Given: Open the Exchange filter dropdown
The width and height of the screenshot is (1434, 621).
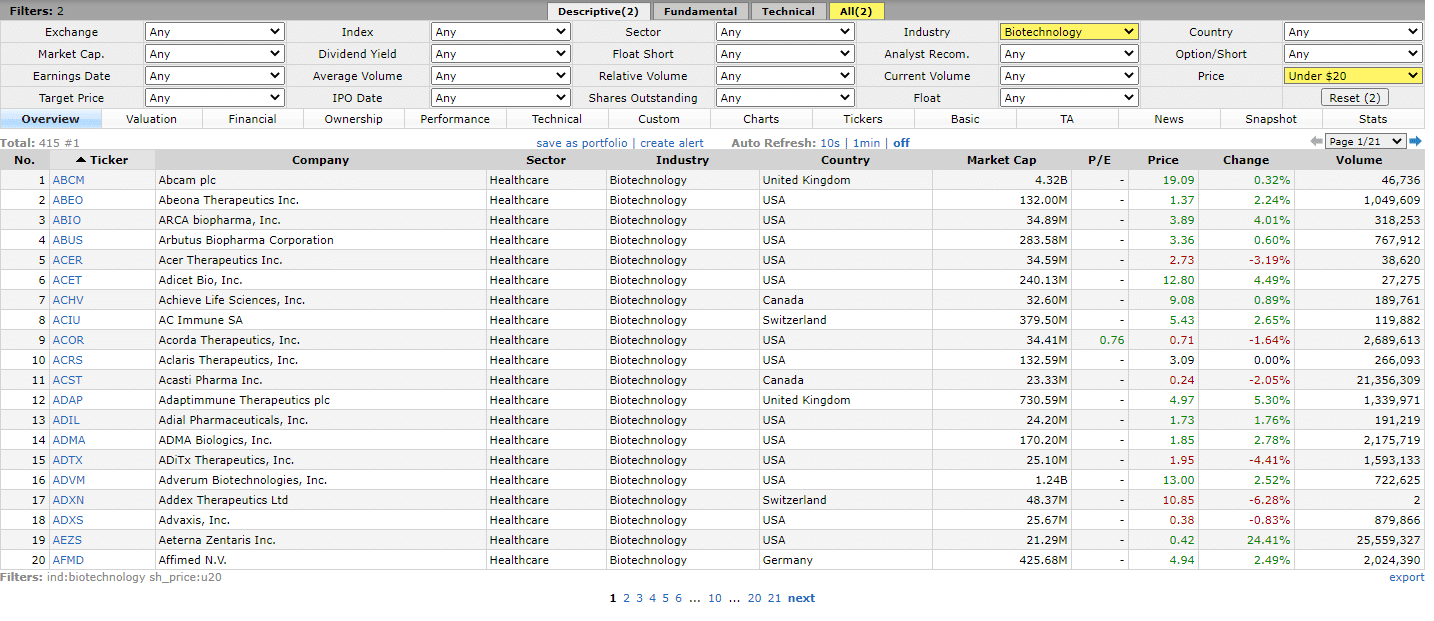Looking at the screenshot, I should click(x=215, y=32).
